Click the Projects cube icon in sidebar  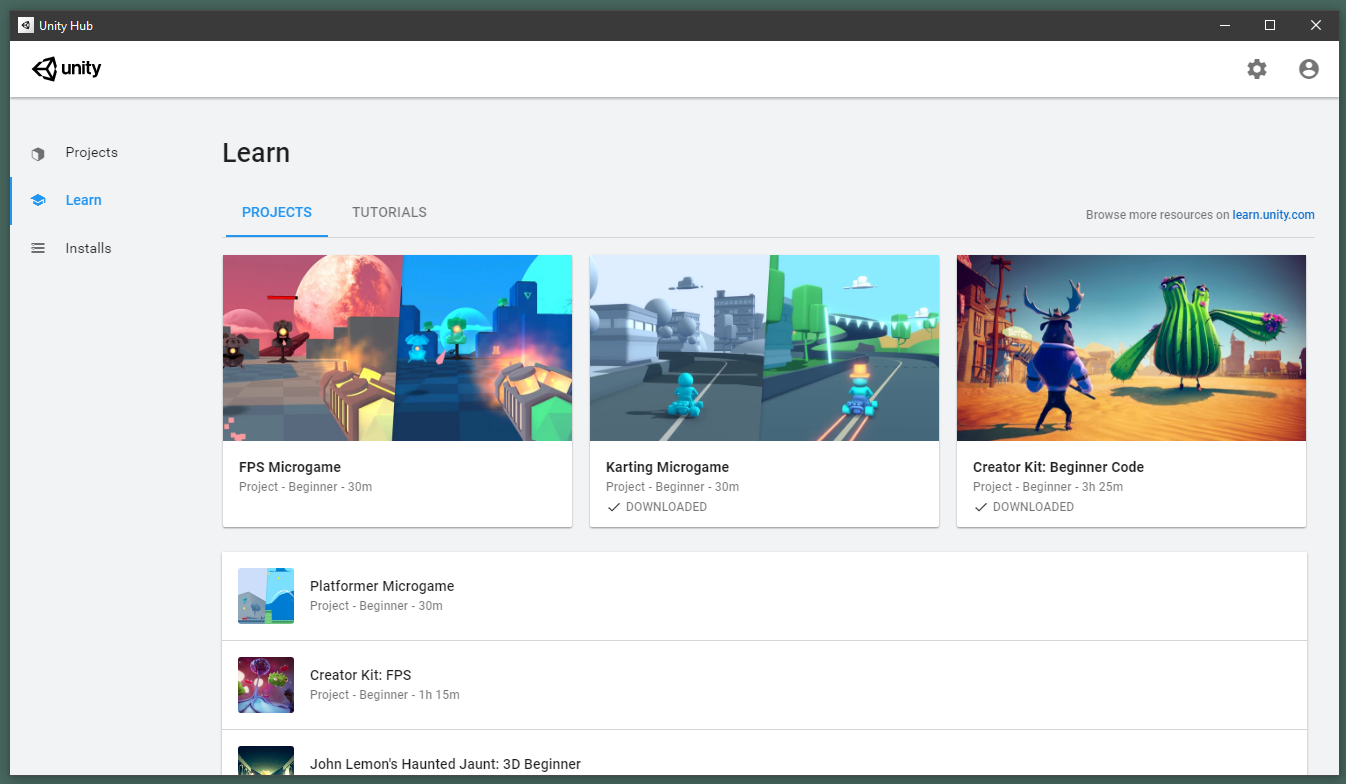(38, 153)
